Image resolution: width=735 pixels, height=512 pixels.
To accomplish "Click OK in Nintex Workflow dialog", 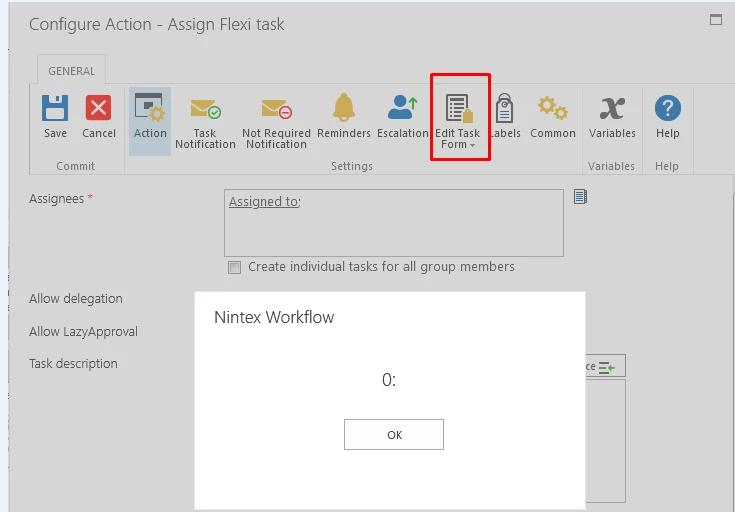I will coord(394,435).
